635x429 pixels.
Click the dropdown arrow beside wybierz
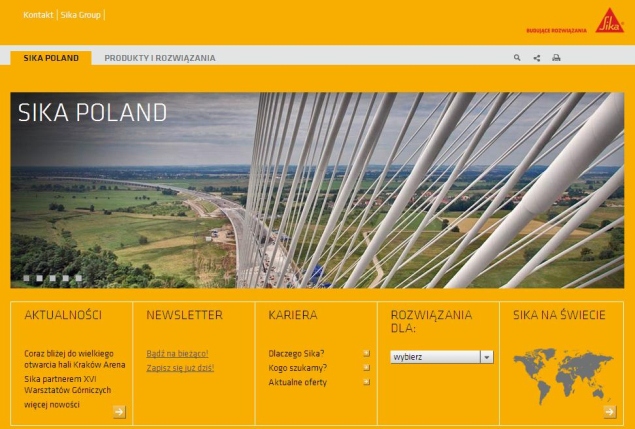pyautogui.click(x=487, y=357)
